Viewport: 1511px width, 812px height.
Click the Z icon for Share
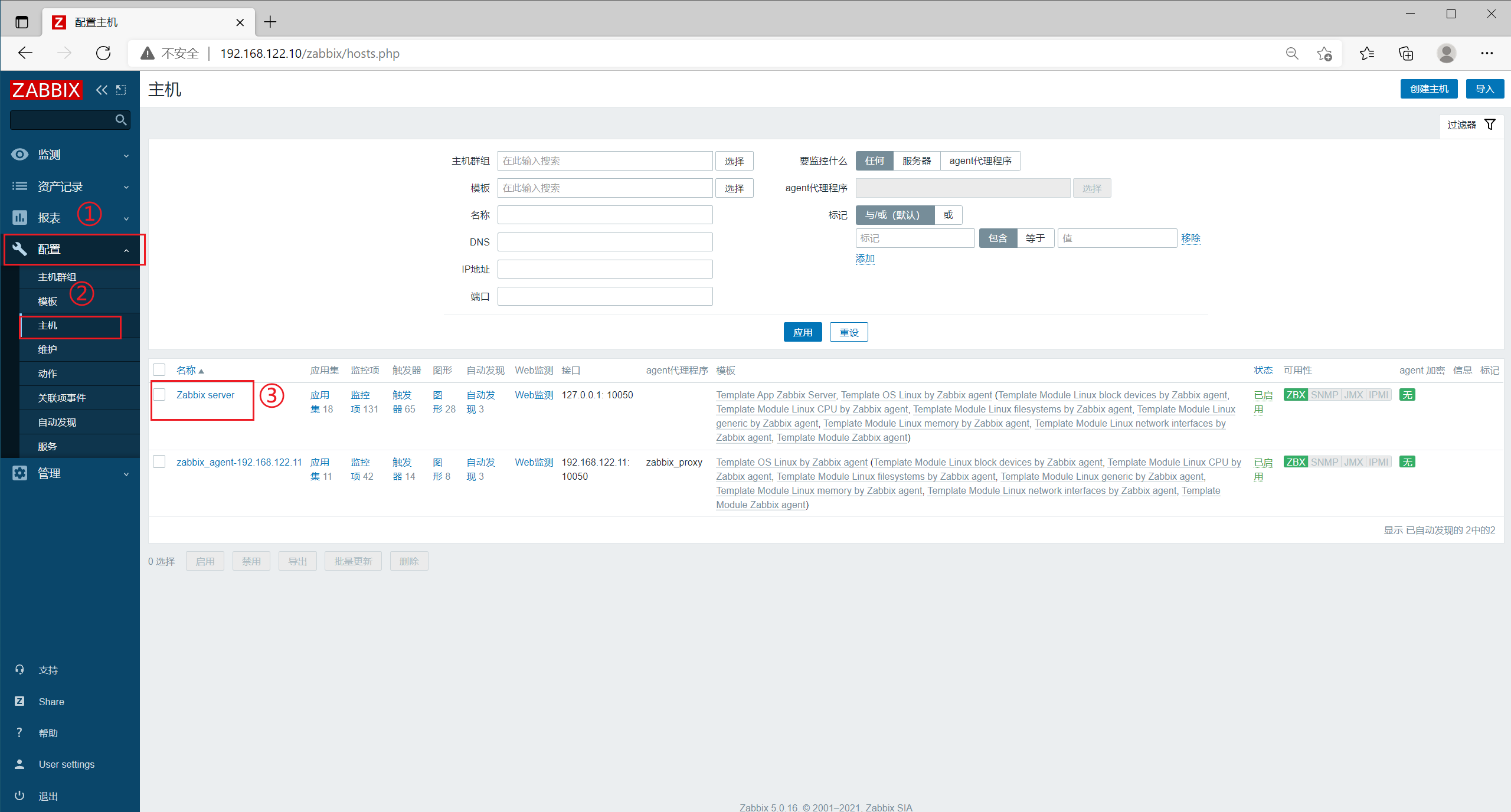(19, 701)
